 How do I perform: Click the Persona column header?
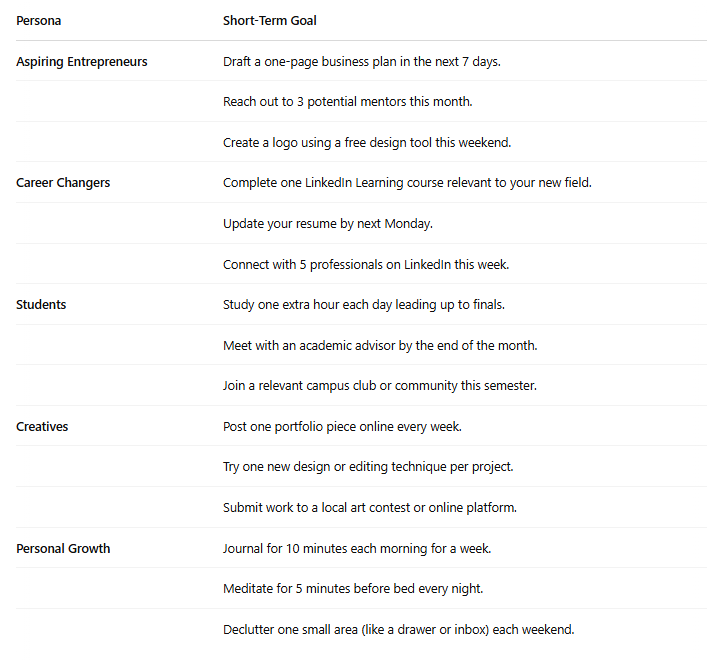coord(39,21)
